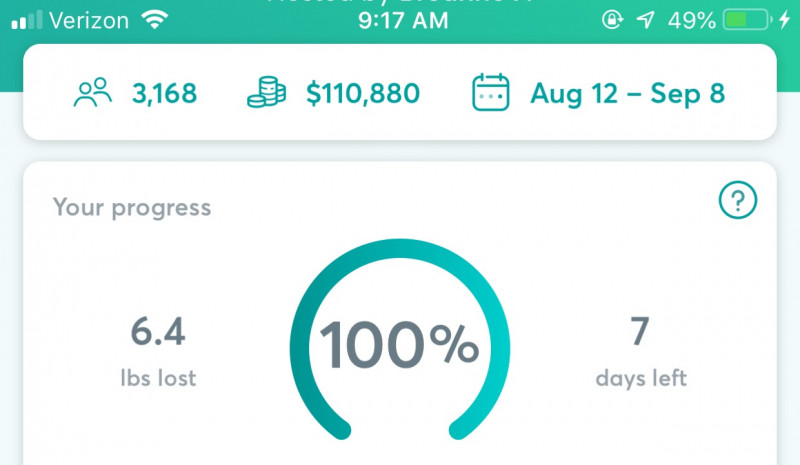The image size is (800, 465).
Task: Tap the calendar dates icon
Action: [x=490, y=92]
